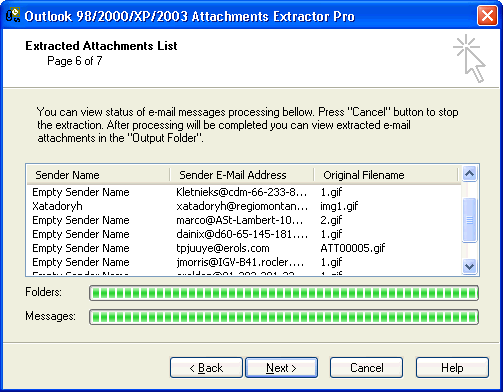Viewport: 503px width, 392px height.
Task: Click the Folders progress bar
Action: [284, 293]
